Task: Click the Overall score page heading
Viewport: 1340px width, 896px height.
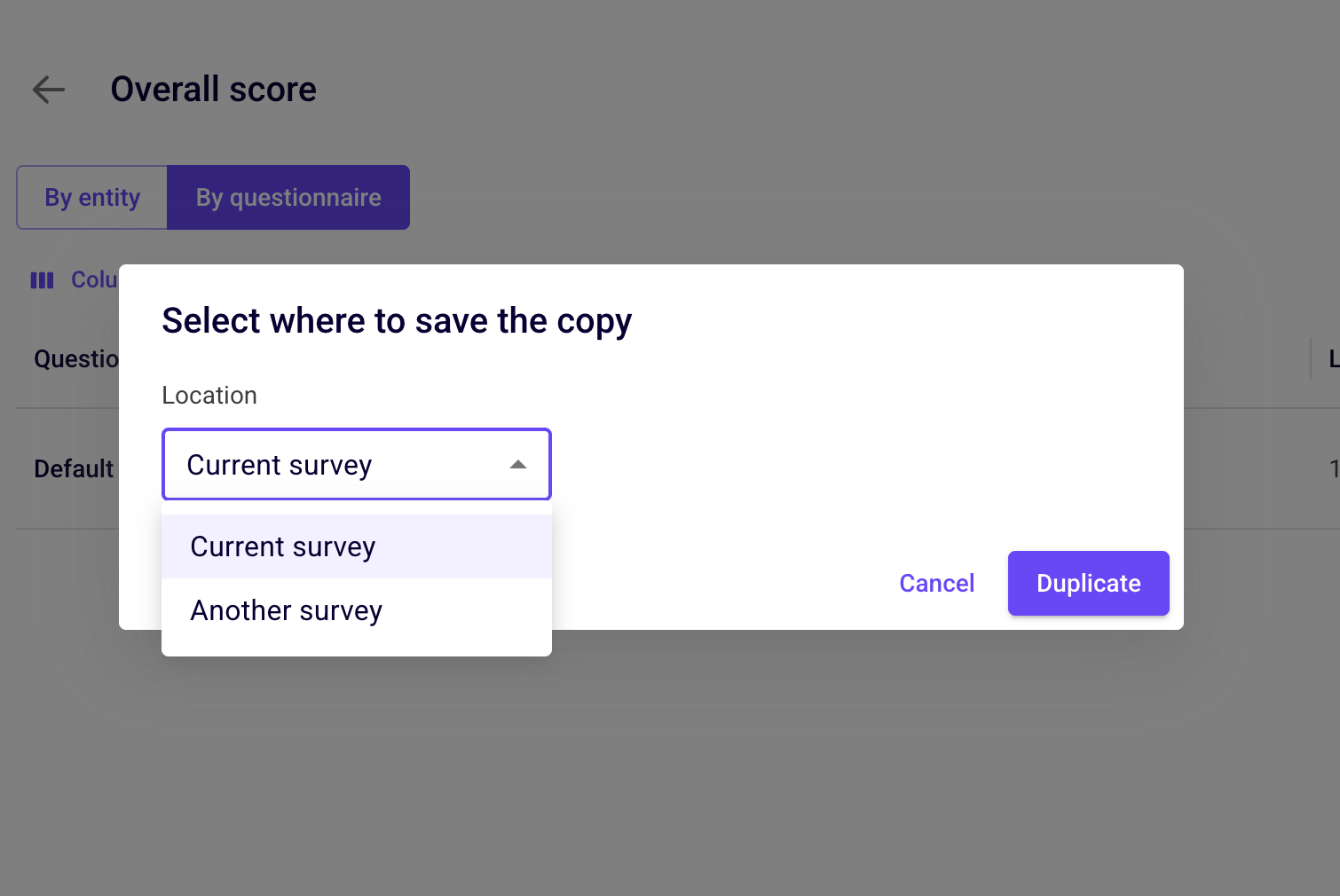Action: [x=214, y=89]
